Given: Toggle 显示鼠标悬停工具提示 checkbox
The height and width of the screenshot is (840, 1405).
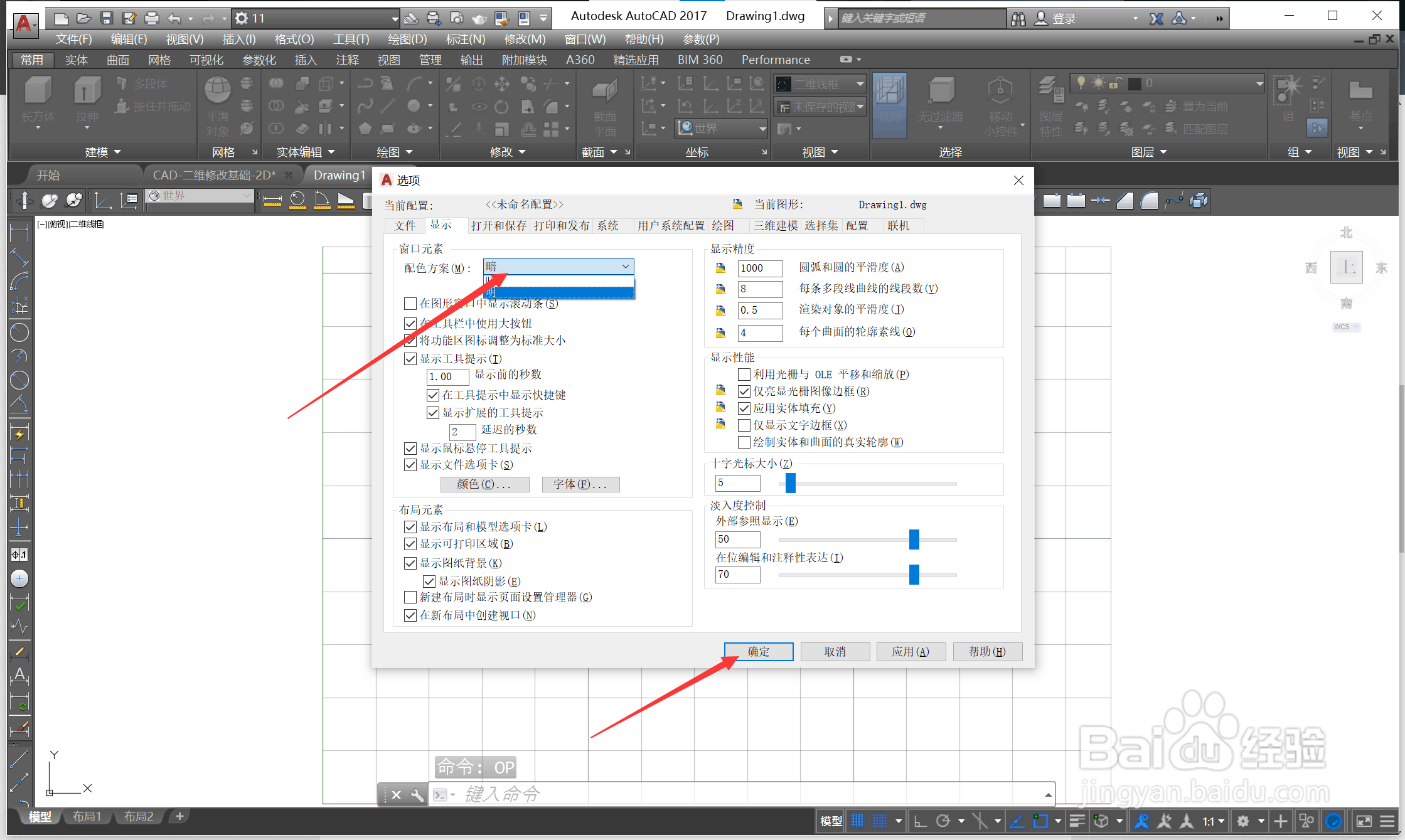Looking at the screenshot, I should (410, 449).
